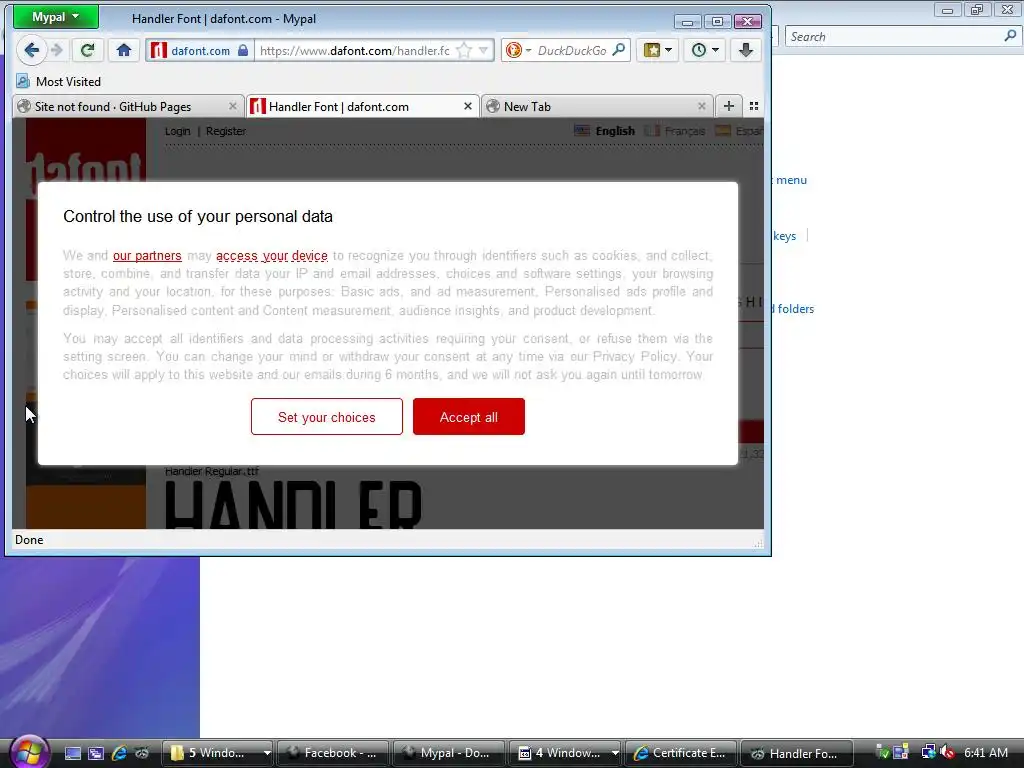Close the New Tab tab
Screen dimensions: 1024x768
pos(701,106)
